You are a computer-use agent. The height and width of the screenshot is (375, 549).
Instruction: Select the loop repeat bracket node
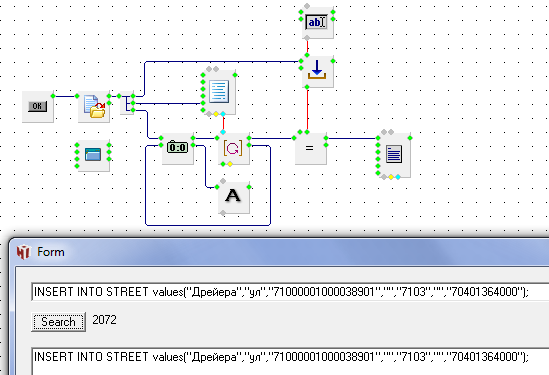pyautogui.click(x=233, y=148)
